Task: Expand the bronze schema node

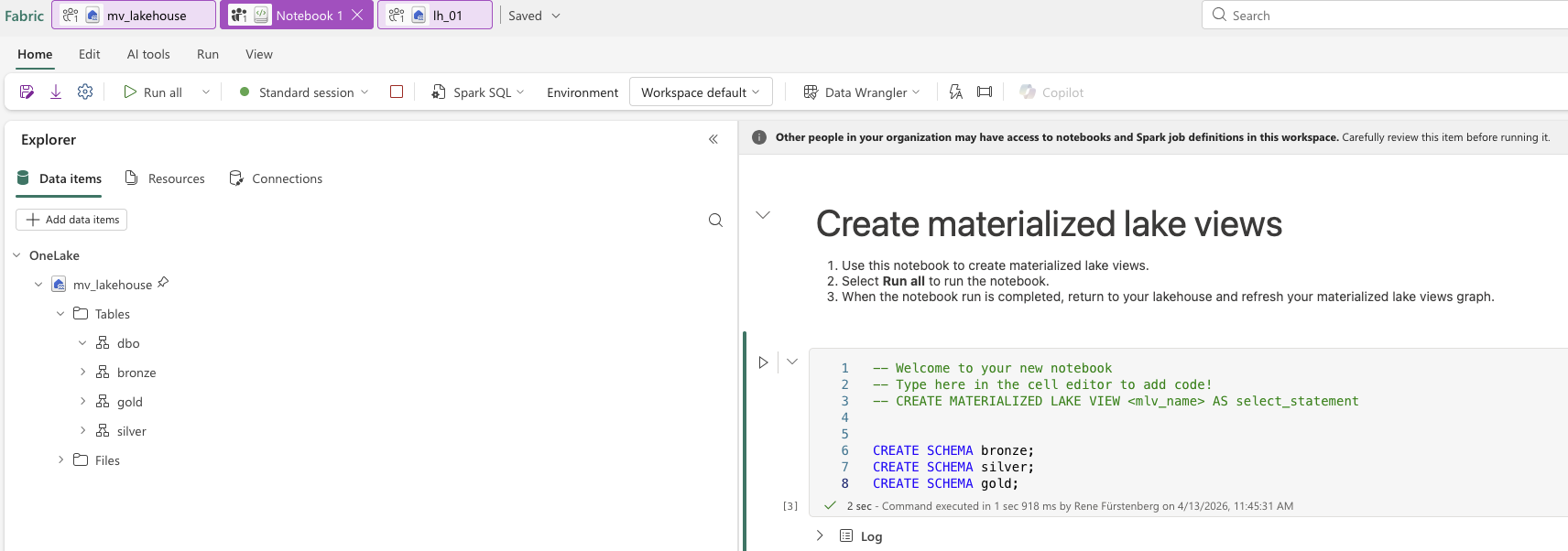Action: 82,373
